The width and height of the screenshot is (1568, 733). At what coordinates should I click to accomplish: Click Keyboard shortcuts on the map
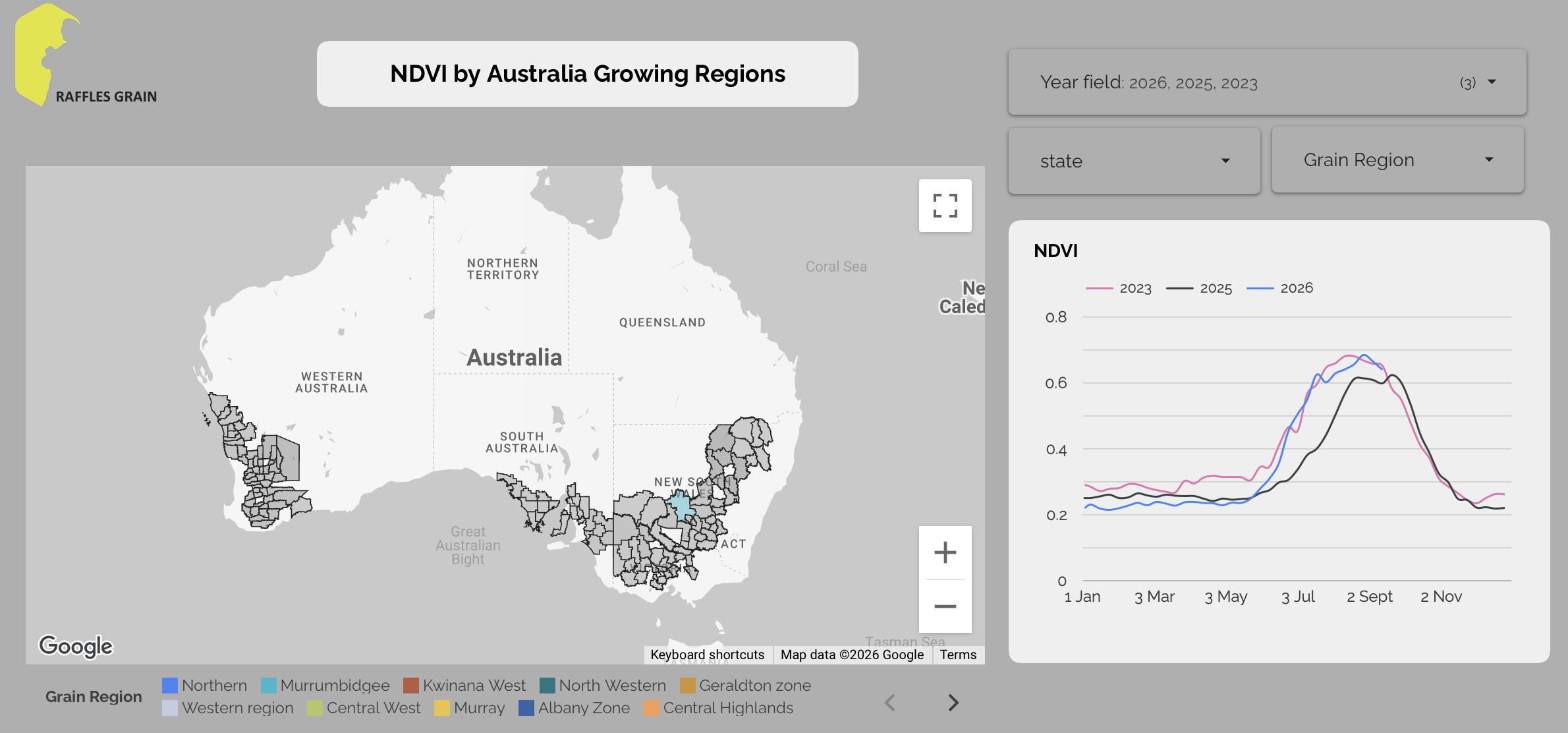click(707, 655)
